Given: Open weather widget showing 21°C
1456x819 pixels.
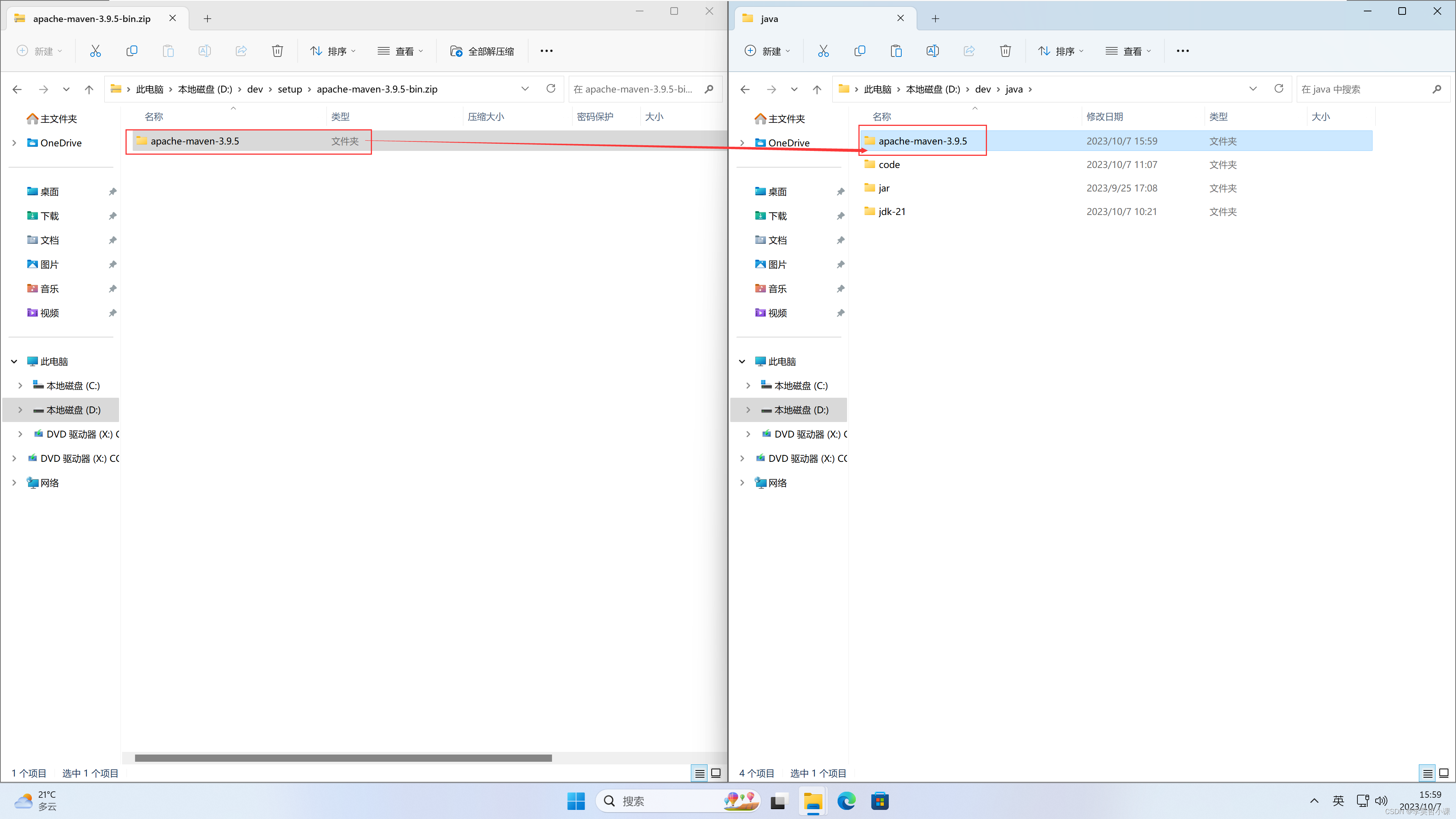Looking at the screenshot, I should click(x=36, y=801).
